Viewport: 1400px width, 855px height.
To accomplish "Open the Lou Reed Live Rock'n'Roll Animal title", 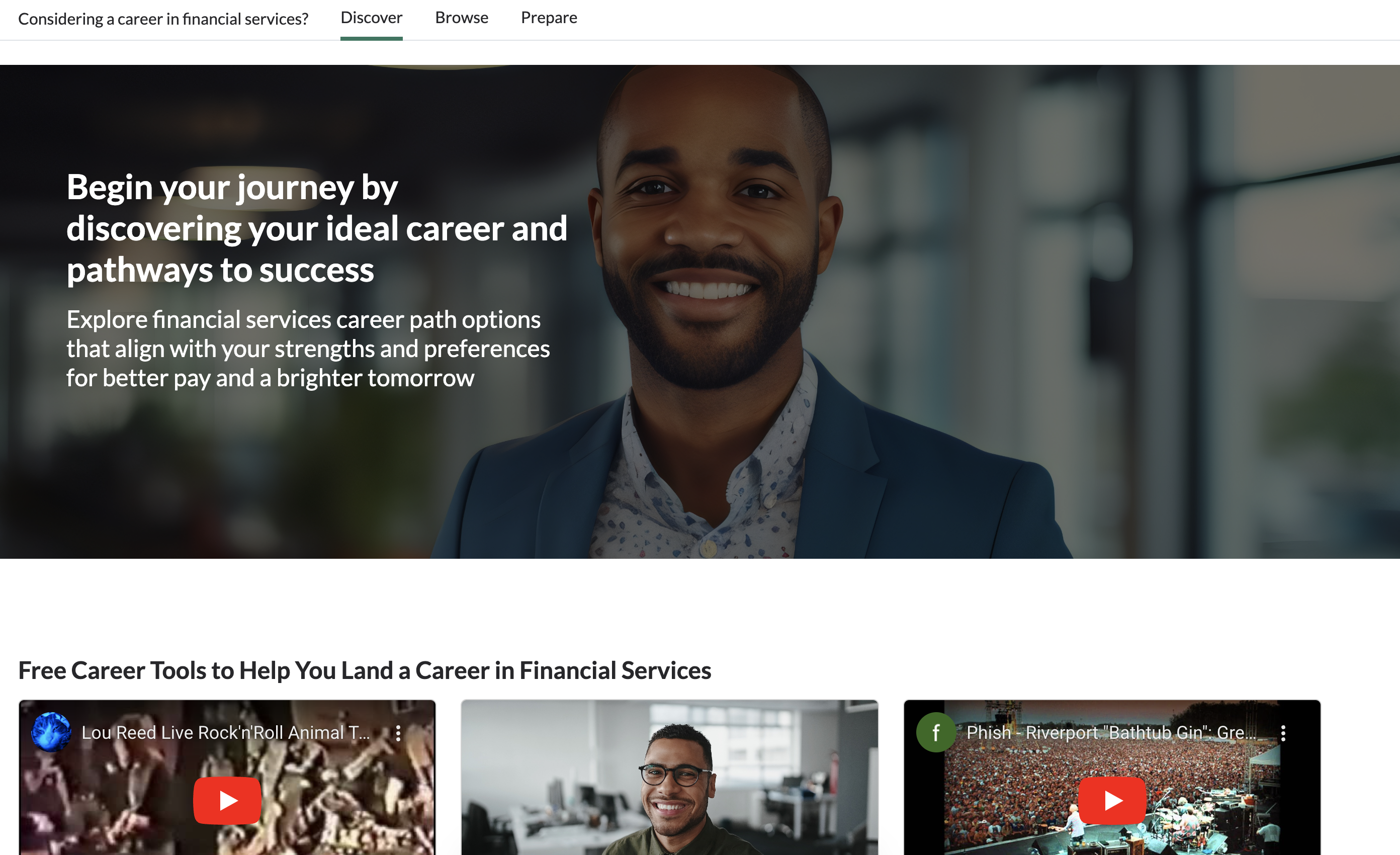I will click(226, 733).
